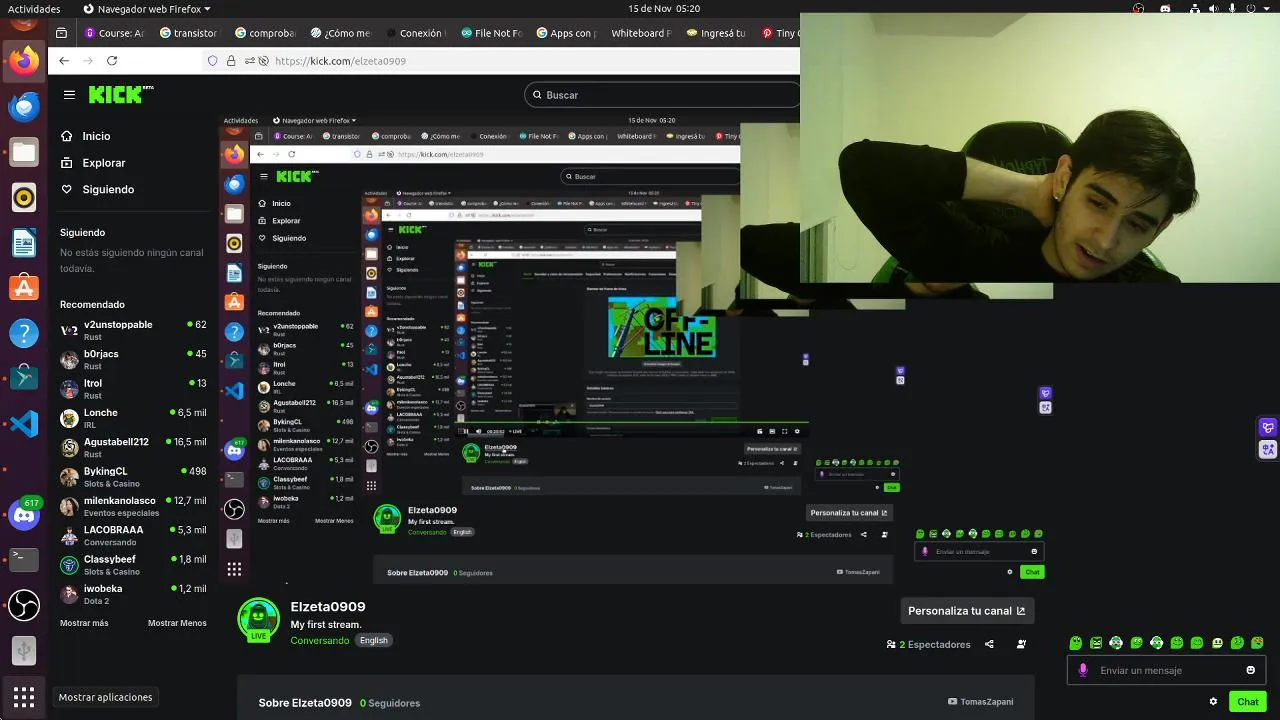This screenshot has height=720, width=1280.
Task: Launch Rhythmbox from the dock
Action: (24, 198)
